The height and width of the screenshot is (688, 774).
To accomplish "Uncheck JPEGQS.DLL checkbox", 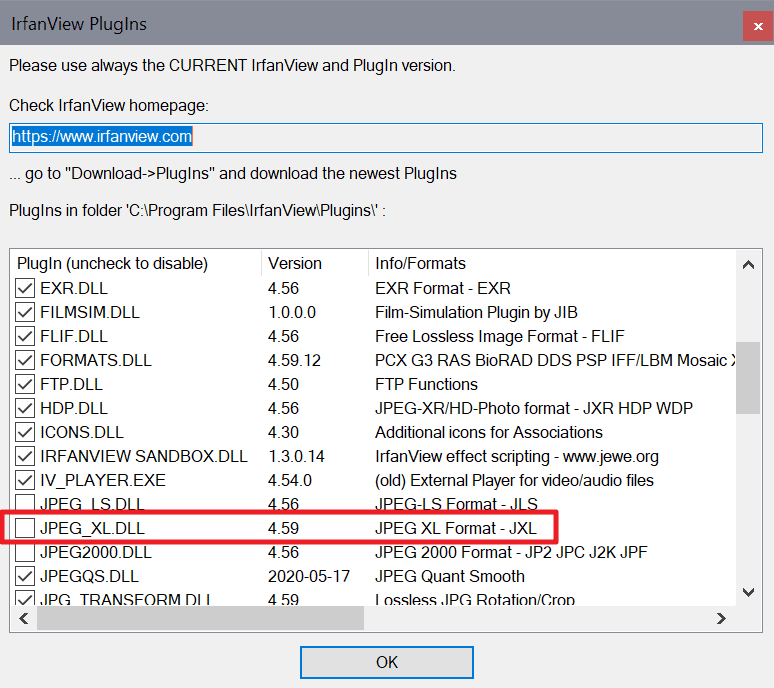I will pos(25,576).
